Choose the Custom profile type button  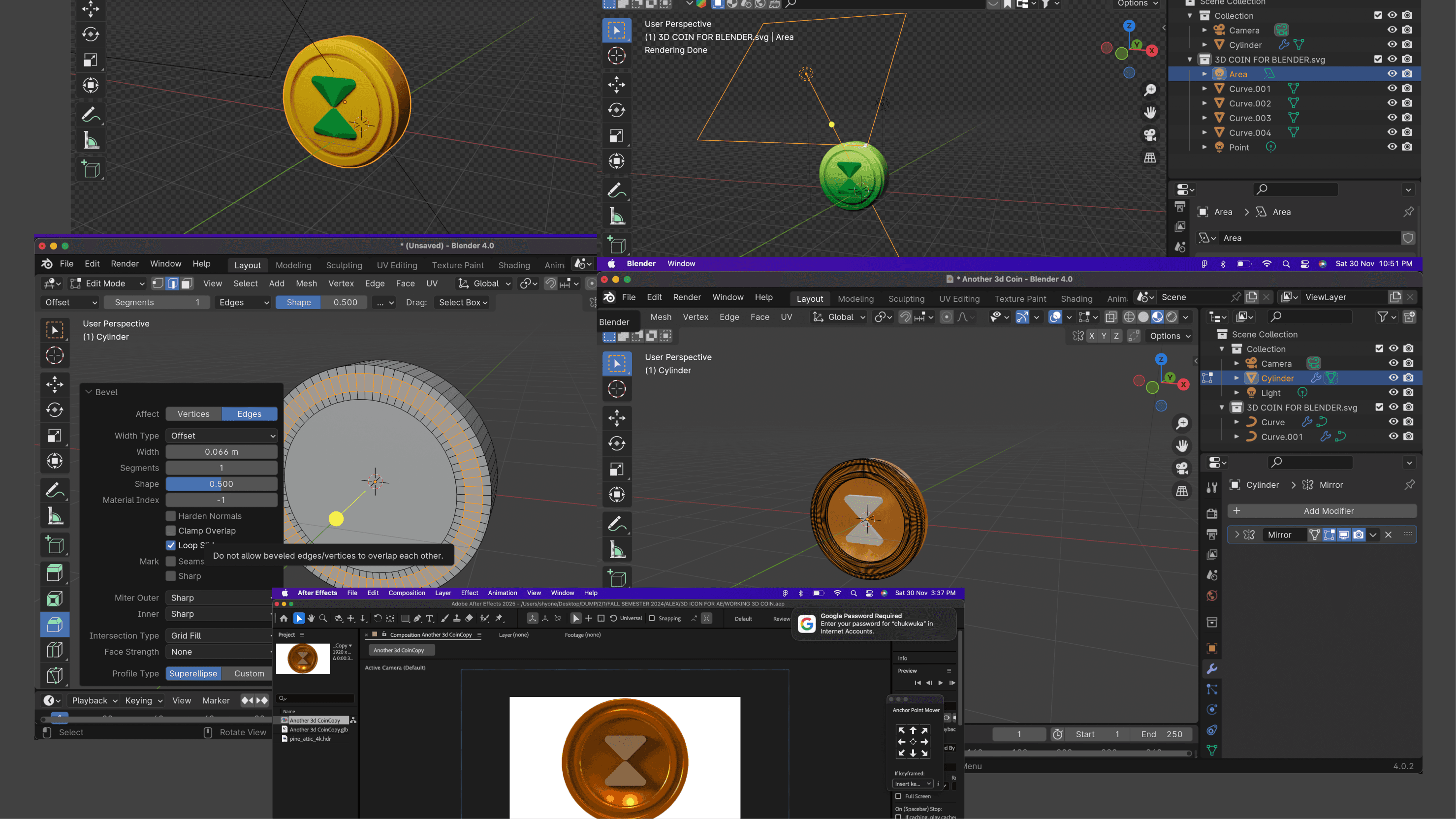pyautogui.click(x=249, y=673)
